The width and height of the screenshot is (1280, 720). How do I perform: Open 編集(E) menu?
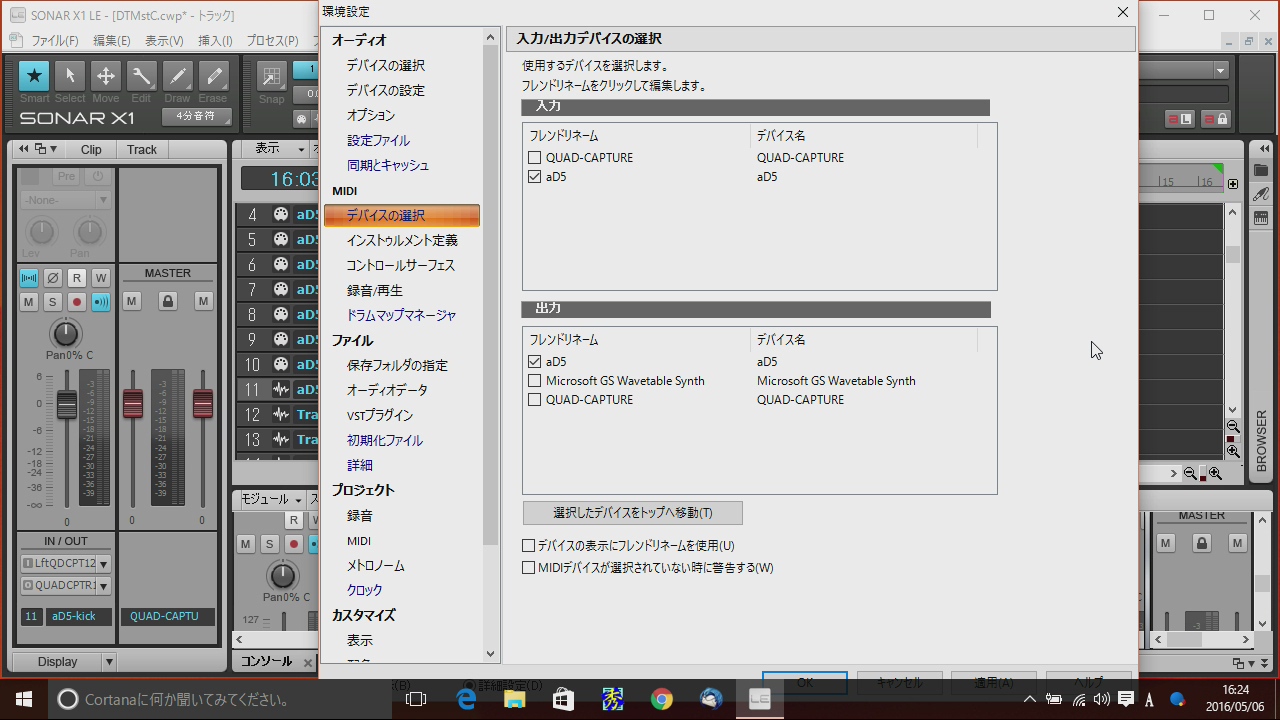click(111, 41)
